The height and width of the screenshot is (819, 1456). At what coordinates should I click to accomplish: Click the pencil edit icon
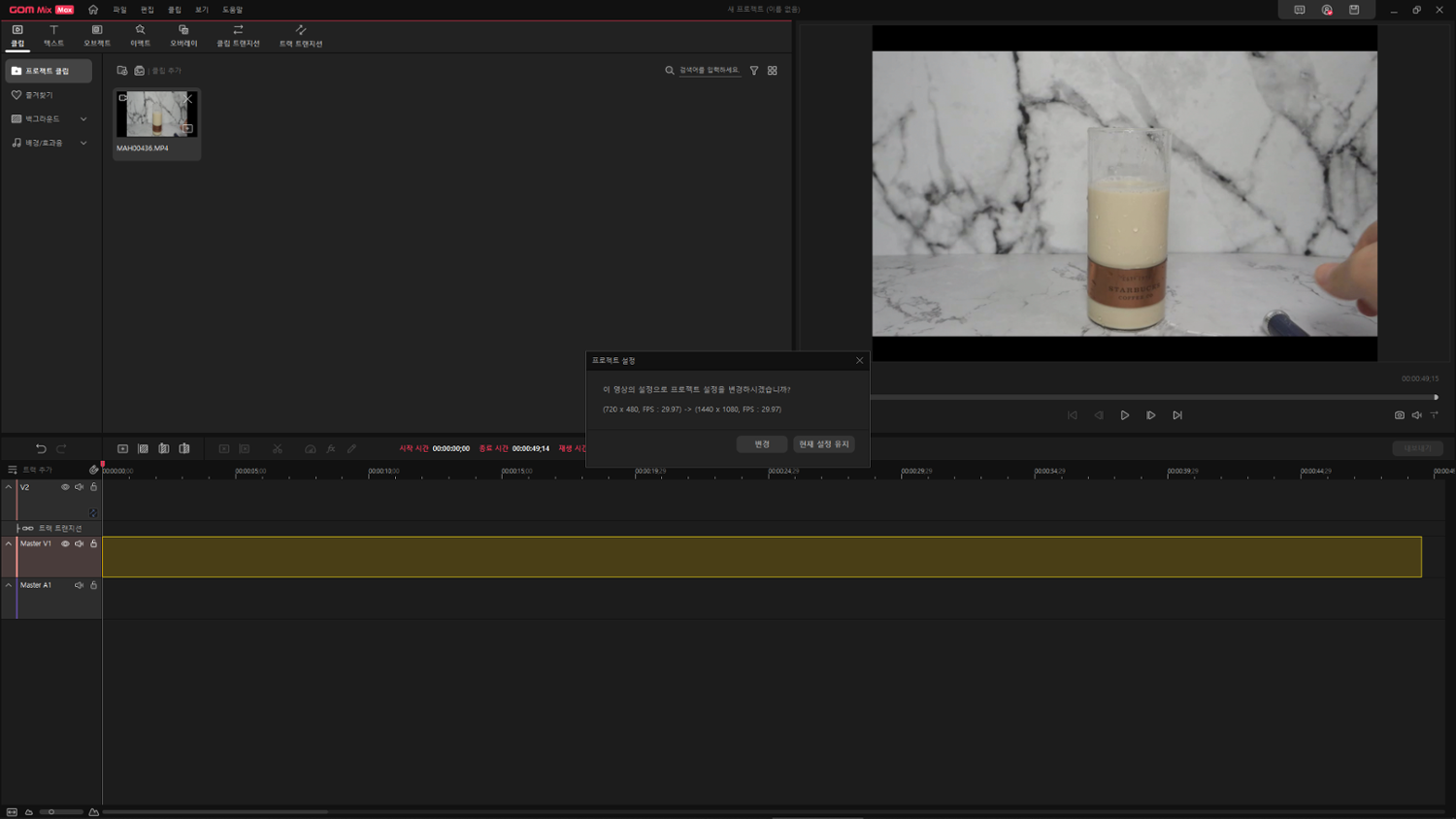351,448
